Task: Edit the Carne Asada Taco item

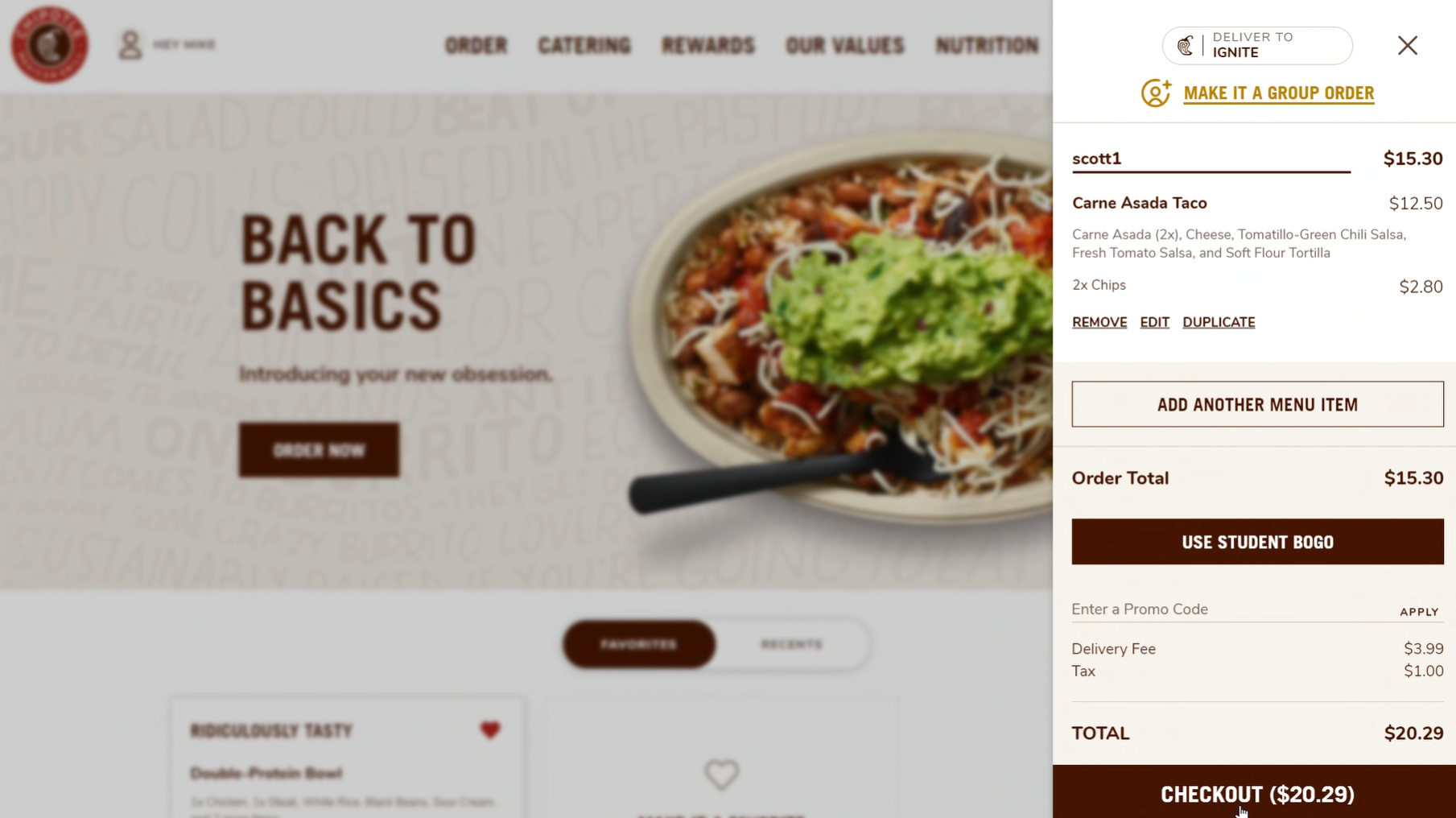Action: (1154, 322)
